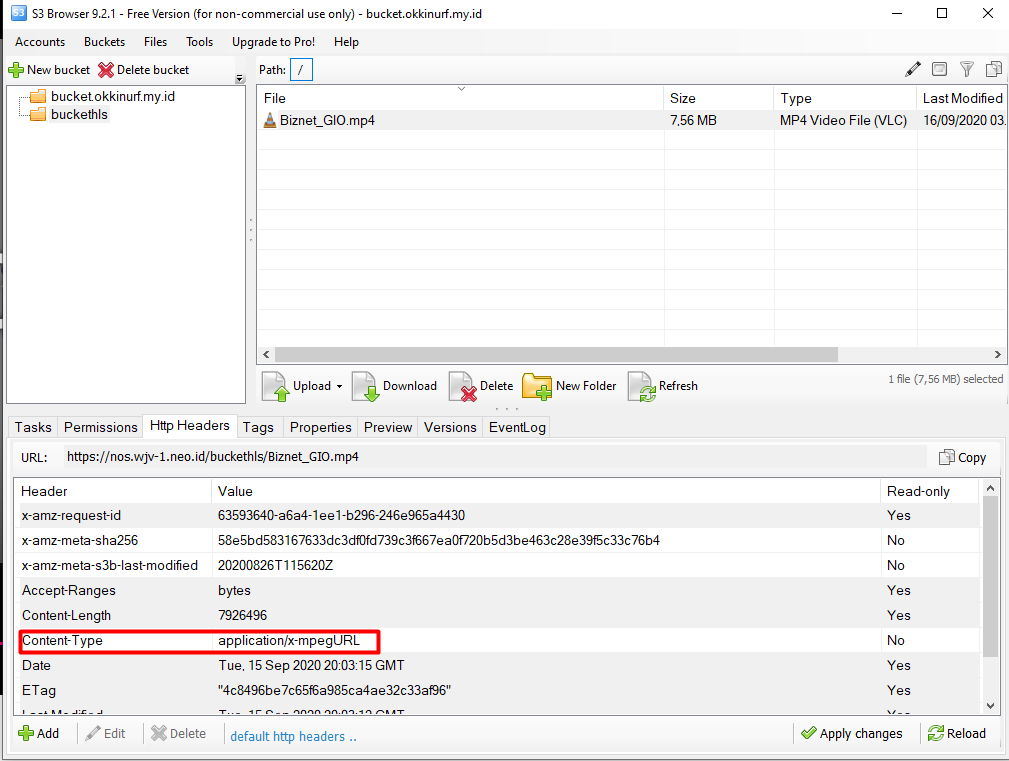The height and width of the screenshot is (761, 1009).
Task: Select the Biznet_GIO.mp4 file row
Action: pyautogui.click(x=631, y=120)
